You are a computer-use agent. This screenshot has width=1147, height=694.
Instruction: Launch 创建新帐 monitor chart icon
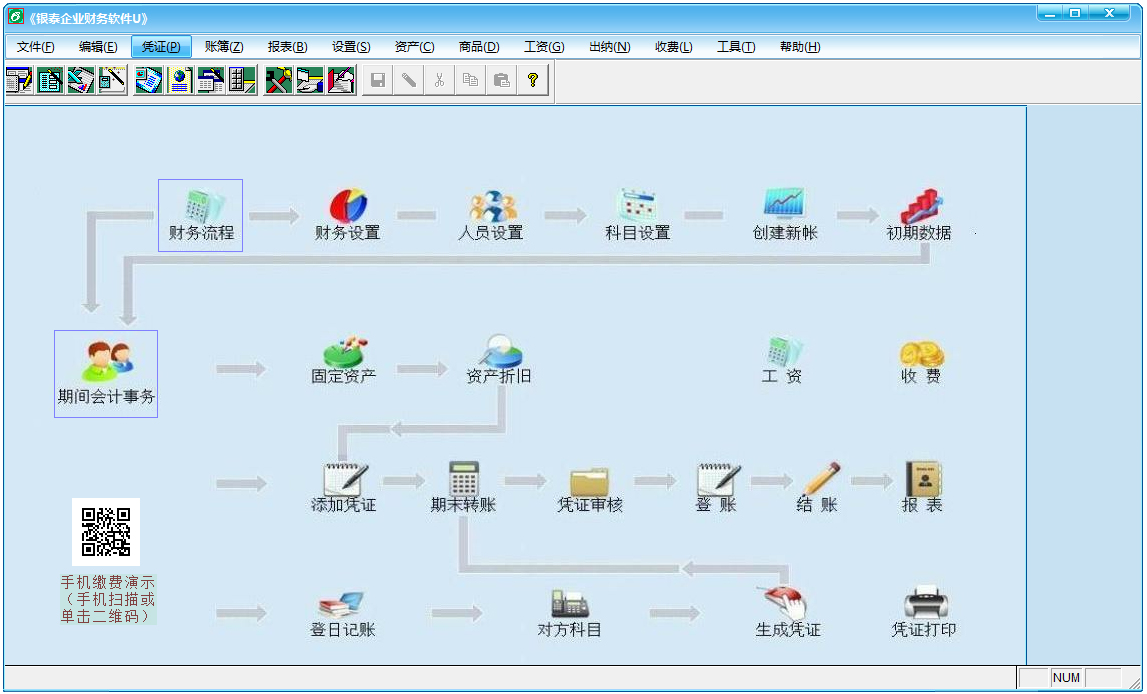coord(784,215)
